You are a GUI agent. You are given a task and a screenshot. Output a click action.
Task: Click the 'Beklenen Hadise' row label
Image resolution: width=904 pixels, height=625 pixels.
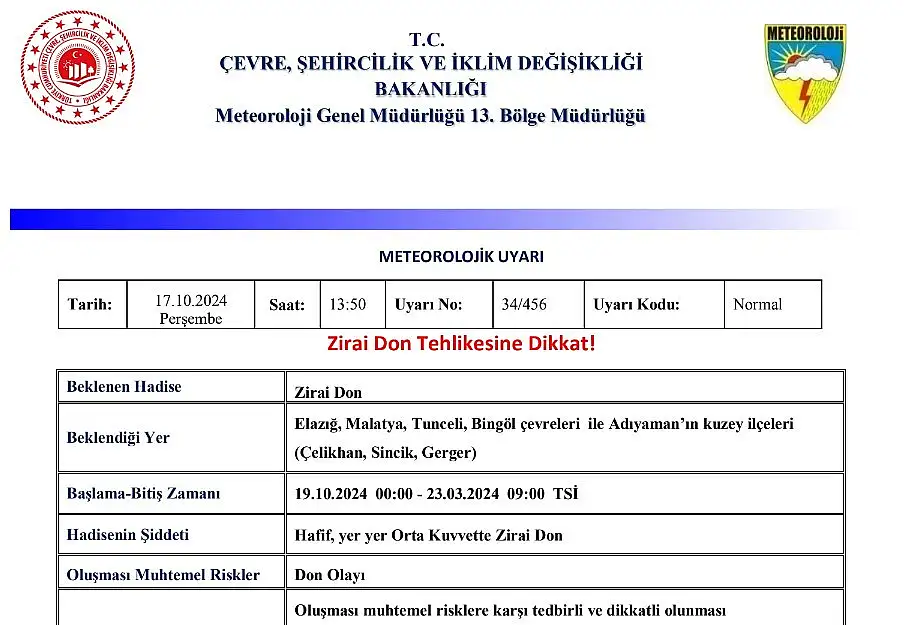(x=124, y=386)
